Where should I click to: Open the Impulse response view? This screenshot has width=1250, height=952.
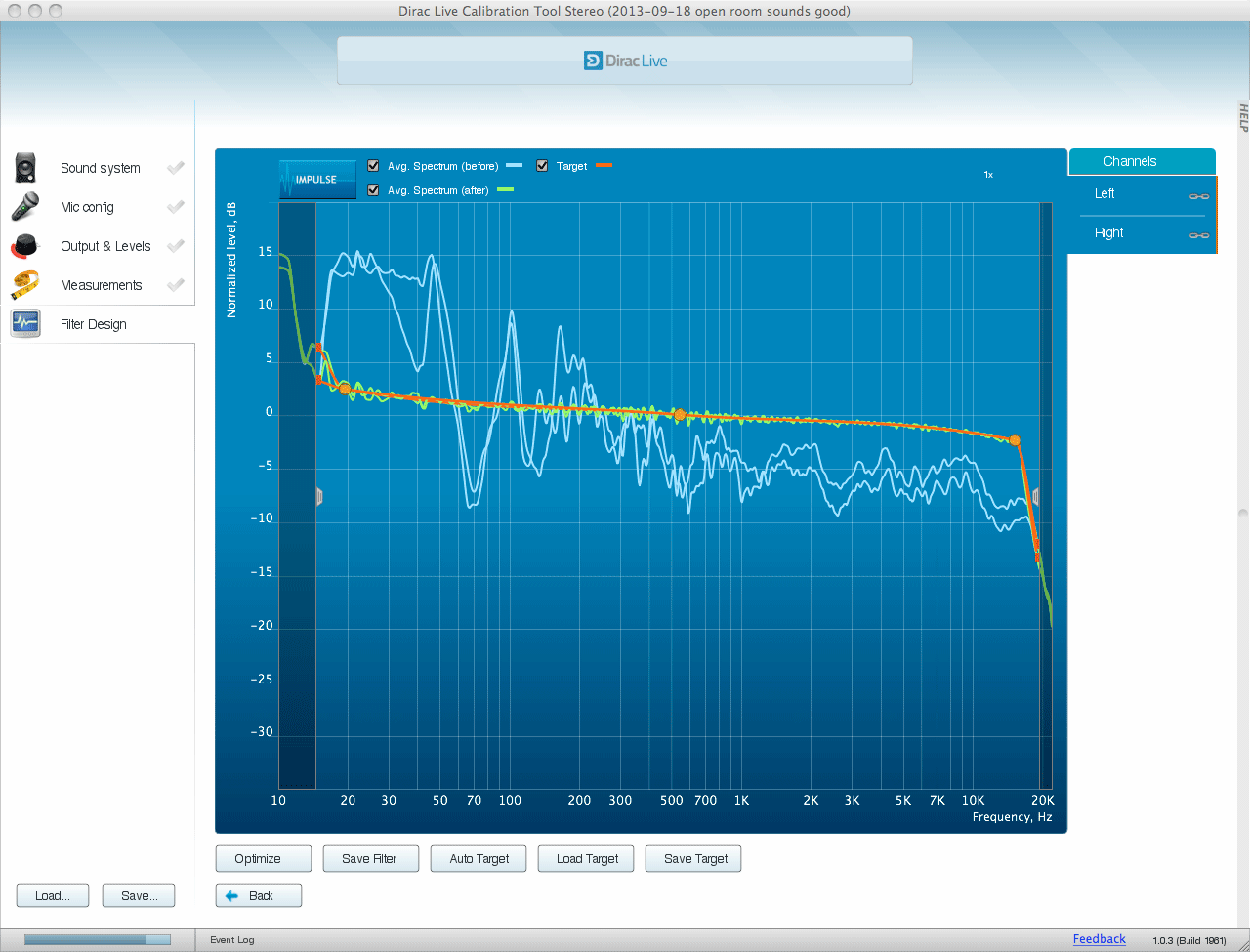coord(317,180)
